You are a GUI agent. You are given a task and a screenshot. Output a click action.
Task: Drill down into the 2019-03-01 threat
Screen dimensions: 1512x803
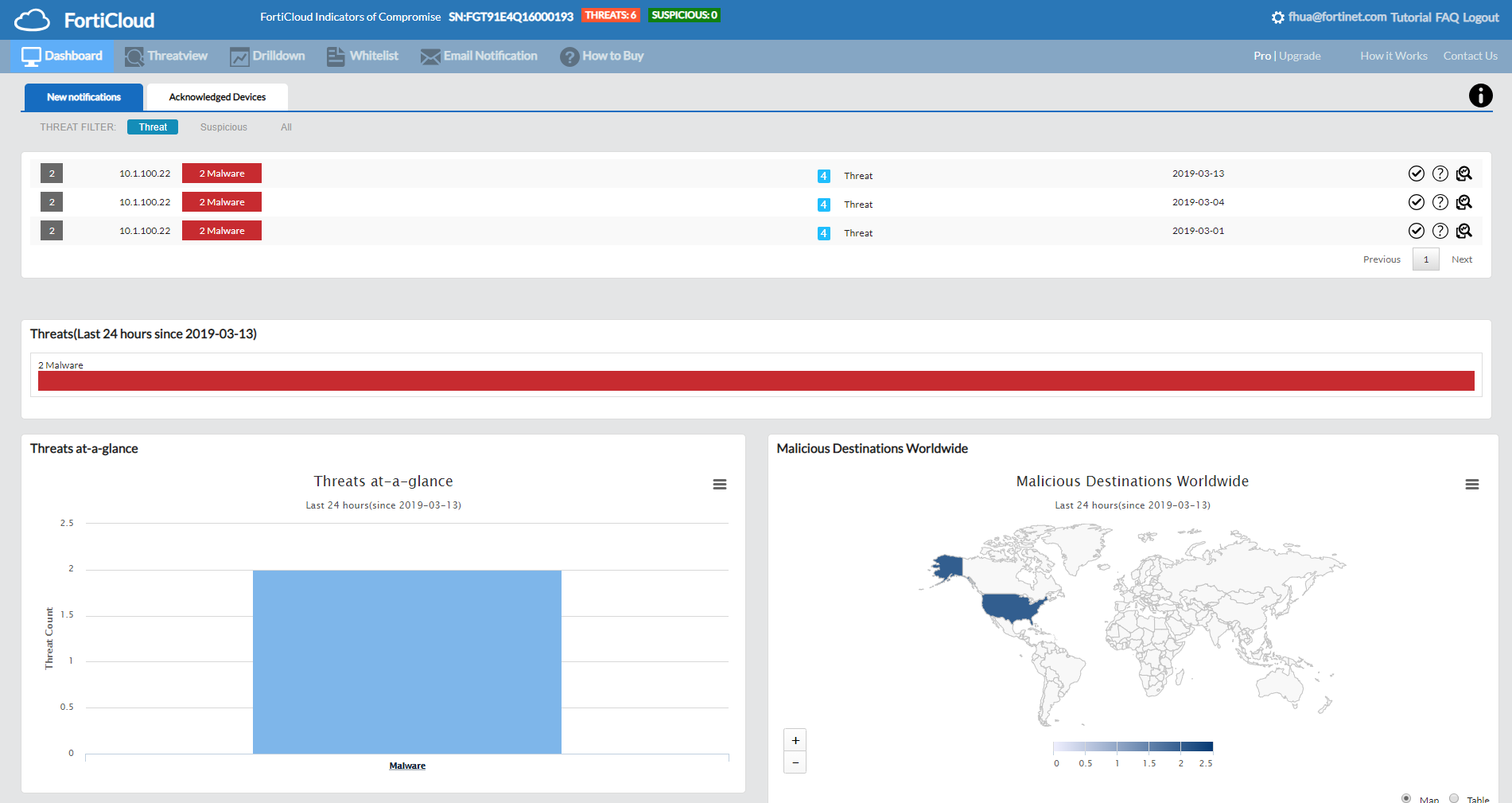[1464, 231]
